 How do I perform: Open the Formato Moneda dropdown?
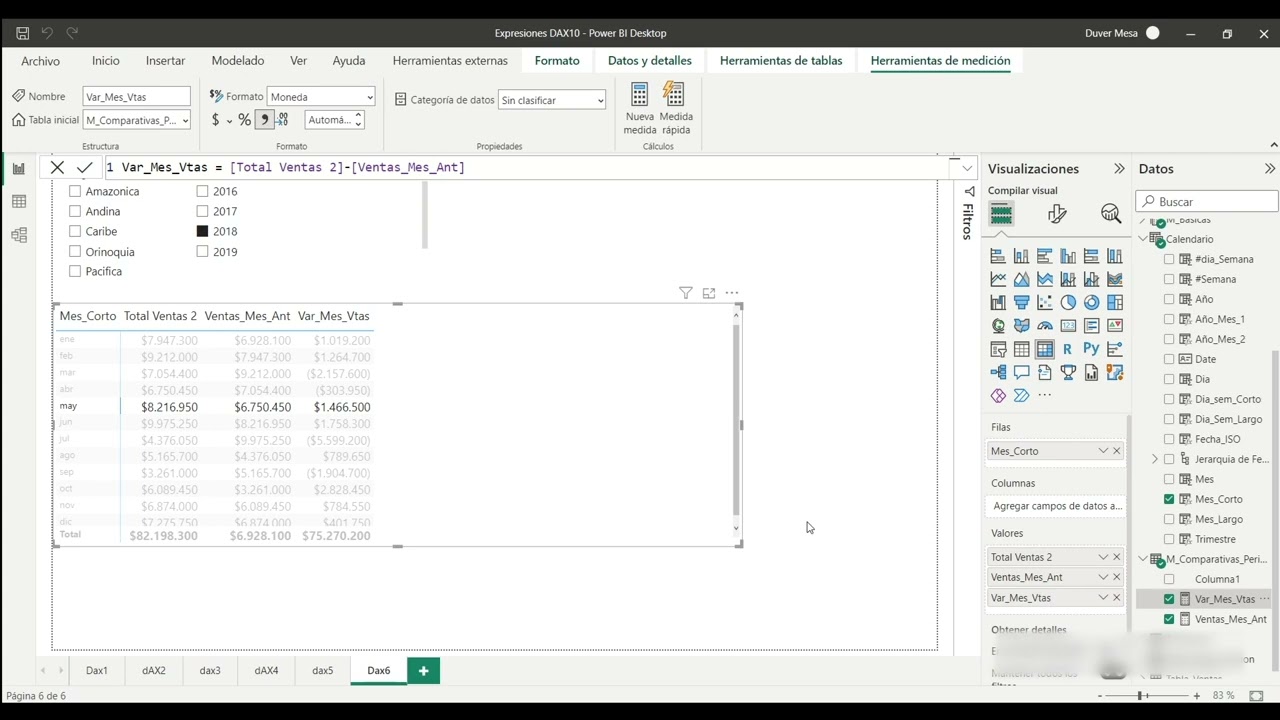[x=321, y=97]
